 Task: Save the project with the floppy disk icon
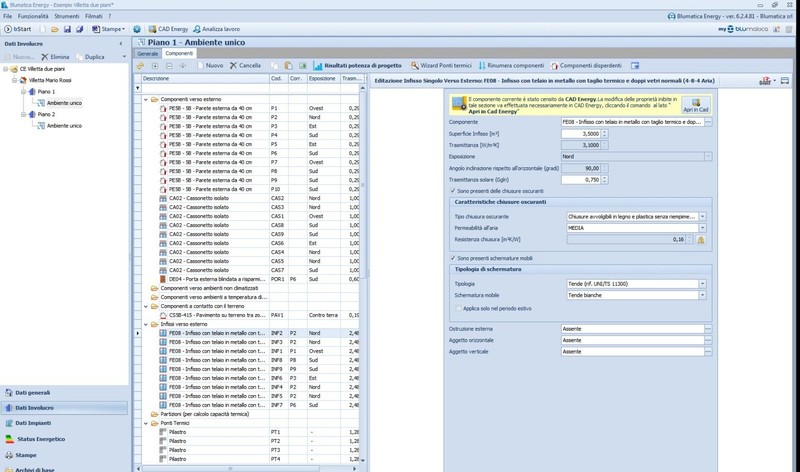click(x=67, y=29)
